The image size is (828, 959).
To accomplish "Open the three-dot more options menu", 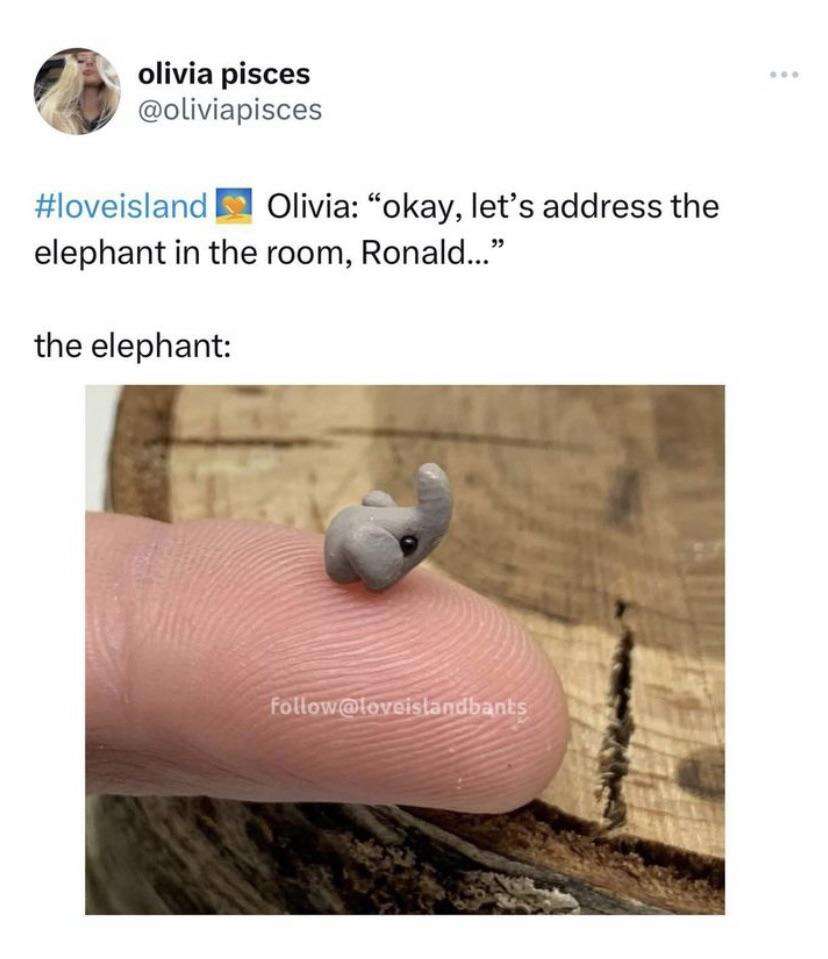I will pyautogui.click(x=784, y=75).
